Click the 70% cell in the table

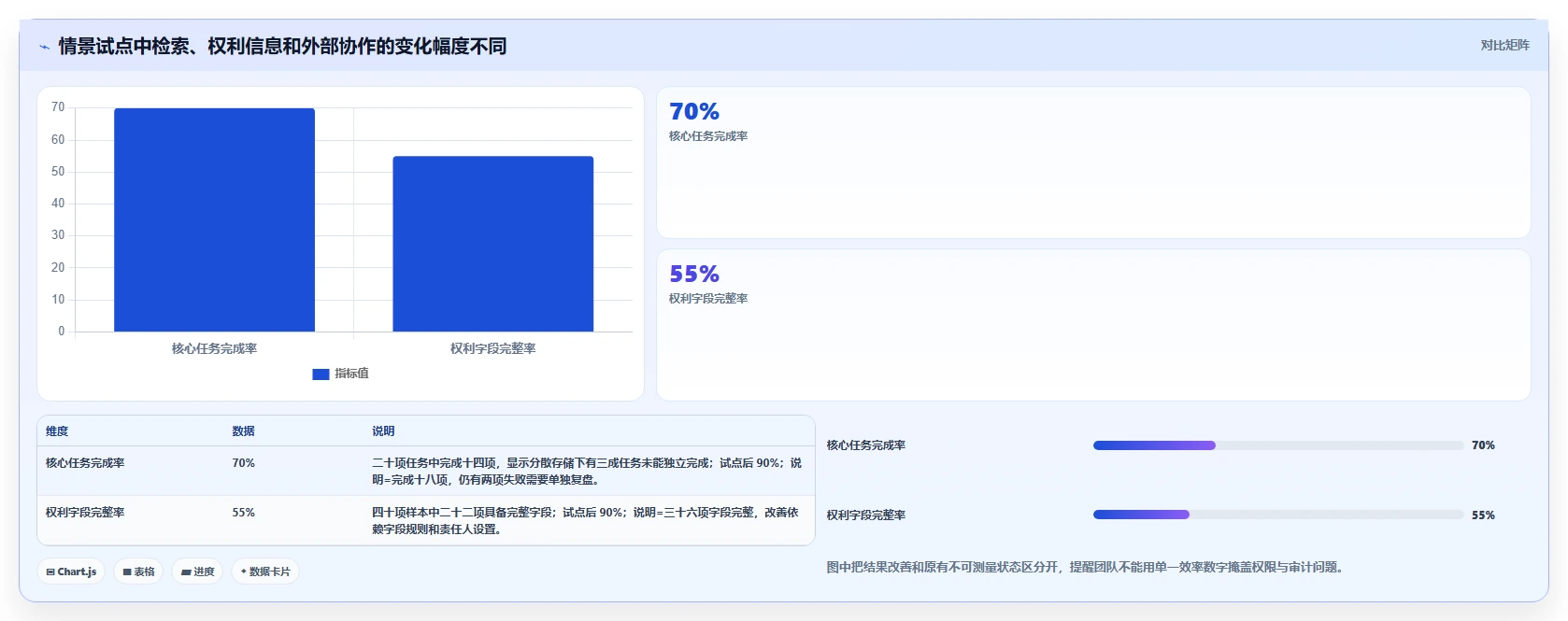pyautogui.click(x=243, y=463)
